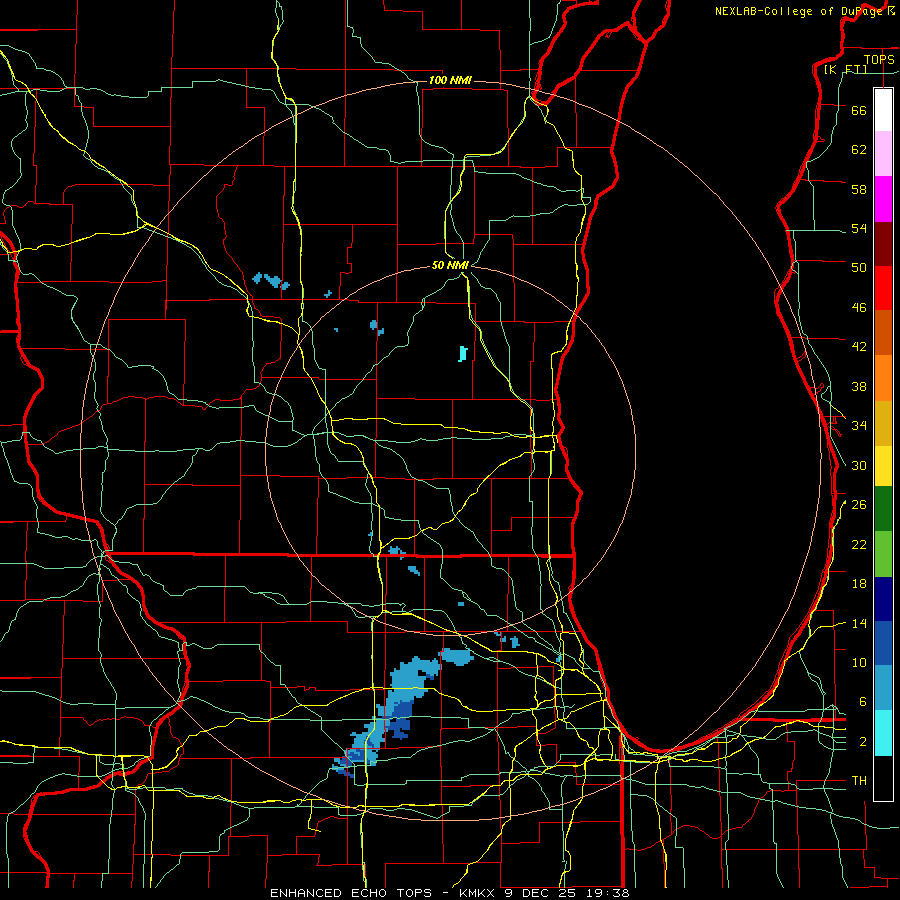The image size is (900, 900).
Task: Click the "62" legend value
Action: click(859, 150)
